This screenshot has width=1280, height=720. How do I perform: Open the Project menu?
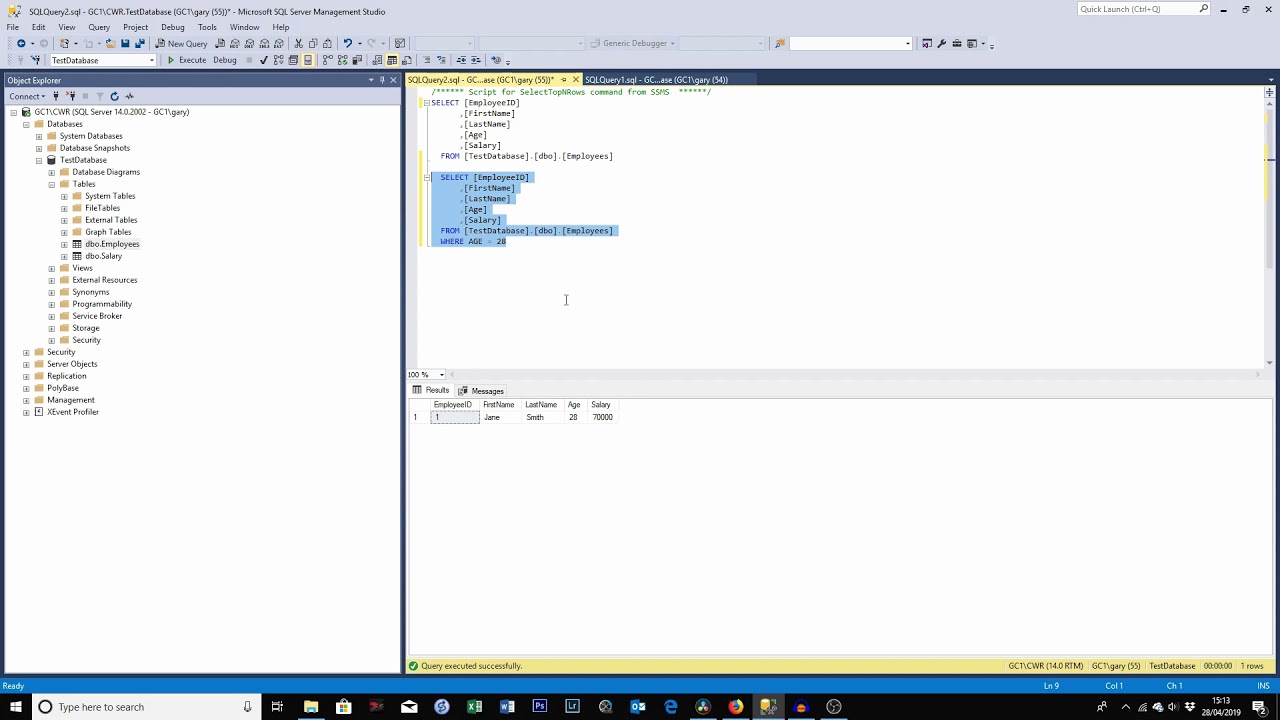click(x=135, y=27)
